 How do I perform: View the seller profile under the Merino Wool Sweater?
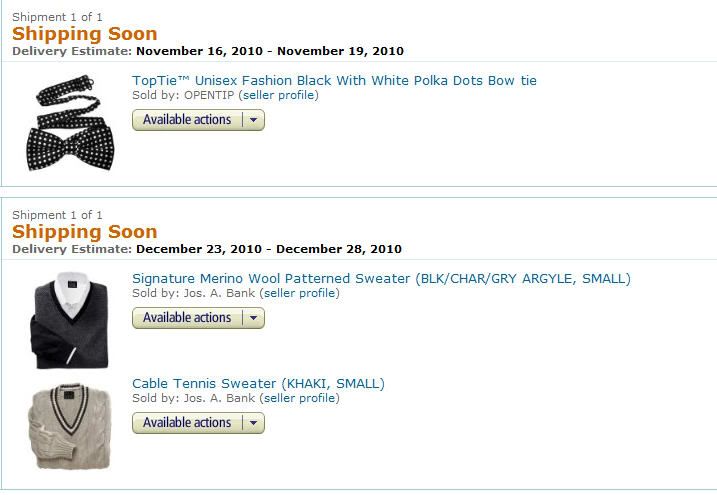(300, 293)
